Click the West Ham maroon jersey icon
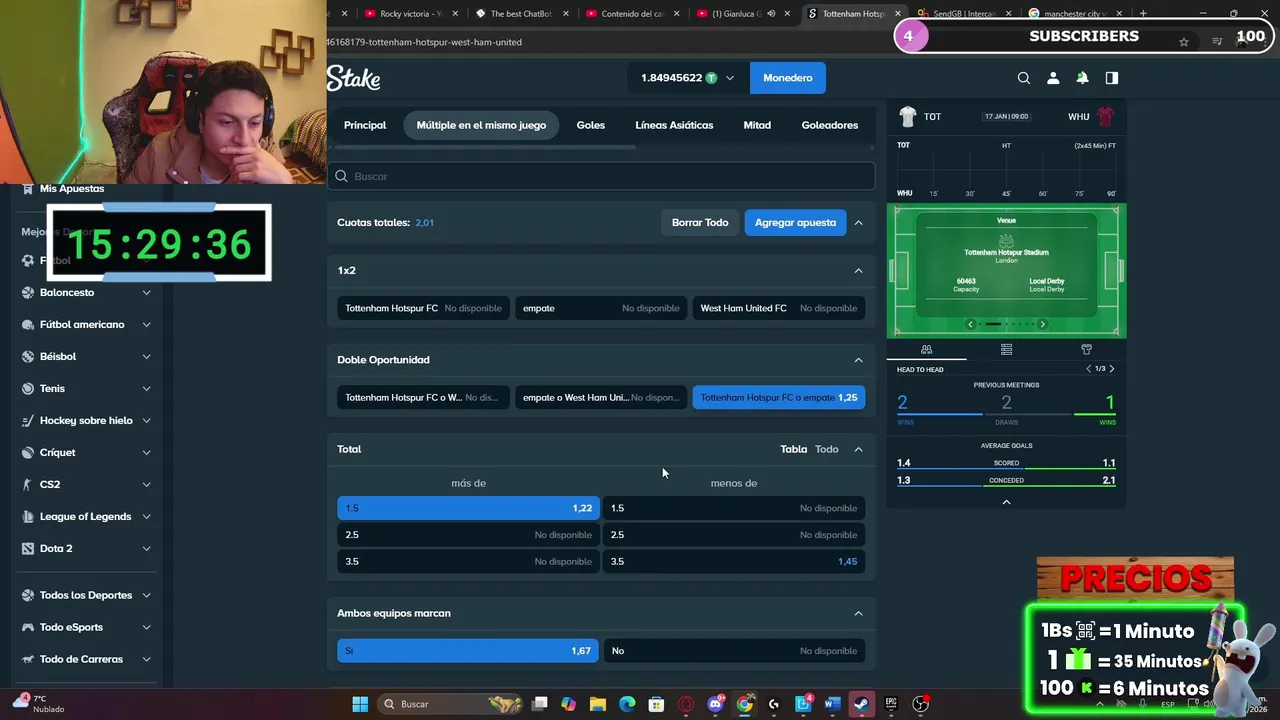1280x720 pixels. (1105, 117)
